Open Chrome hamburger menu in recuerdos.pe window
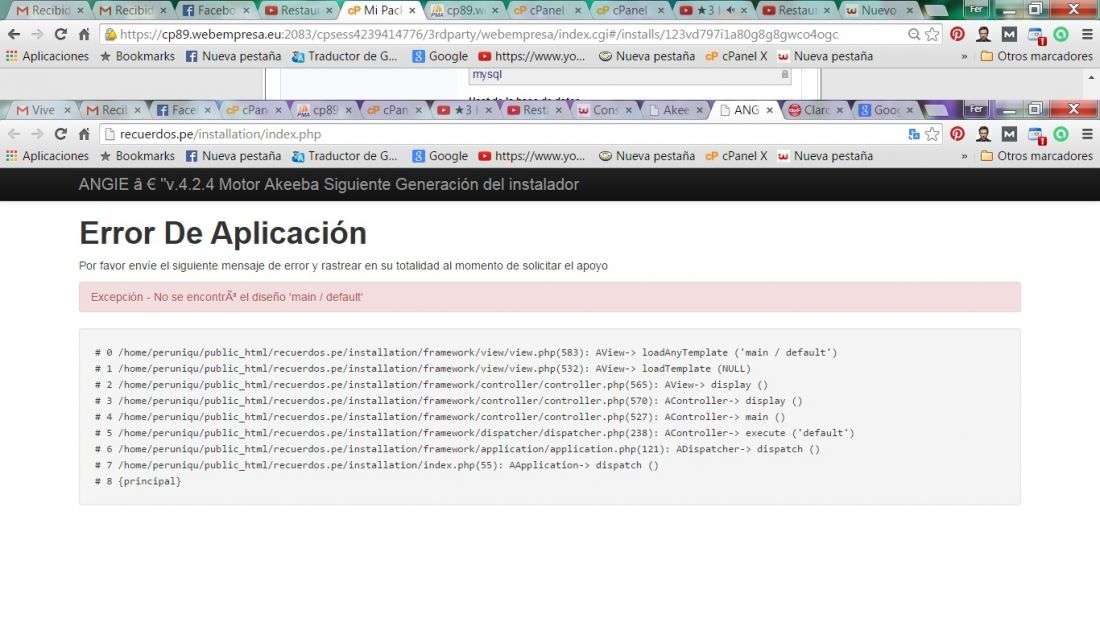The image size is (1100, 618). pos(1087,134)
